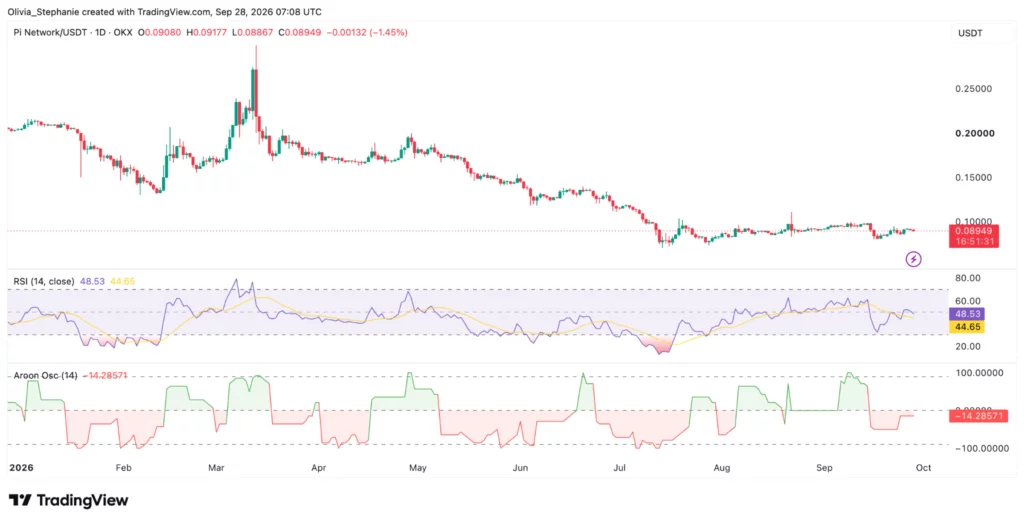1024x523 pixels.
Task: Click the Oct label on time axis
Action: click(x=923, y=468)
